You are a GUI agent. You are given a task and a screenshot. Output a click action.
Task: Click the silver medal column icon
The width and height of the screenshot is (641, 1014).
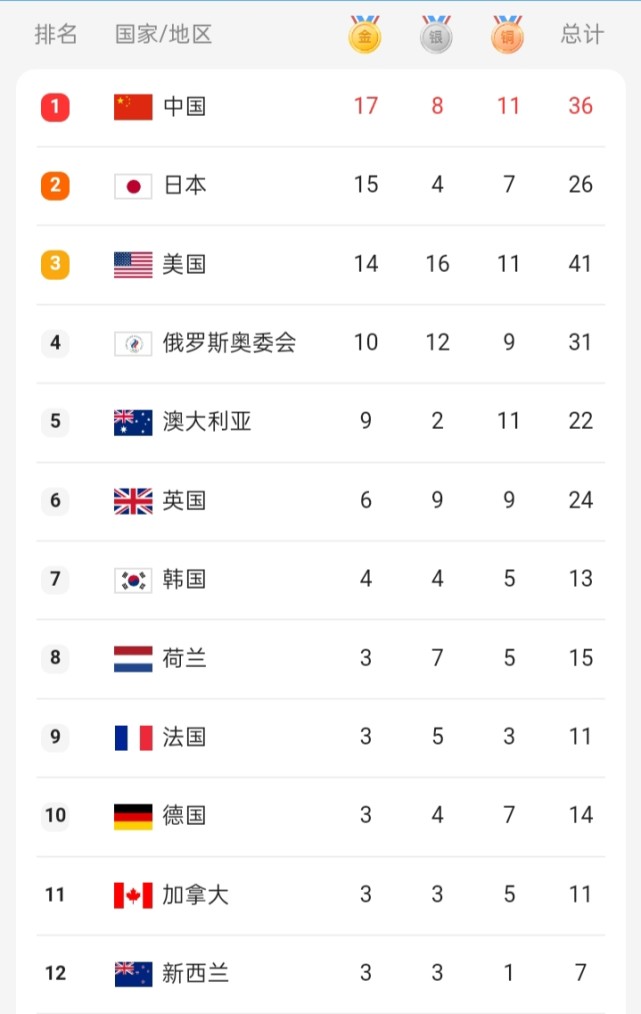pos(436,35)
